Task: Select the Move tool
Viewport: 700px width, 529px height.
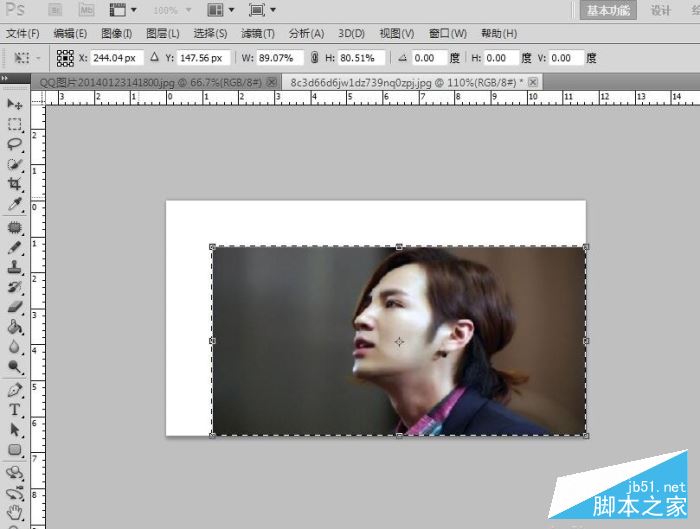Action: coord(15,104)
